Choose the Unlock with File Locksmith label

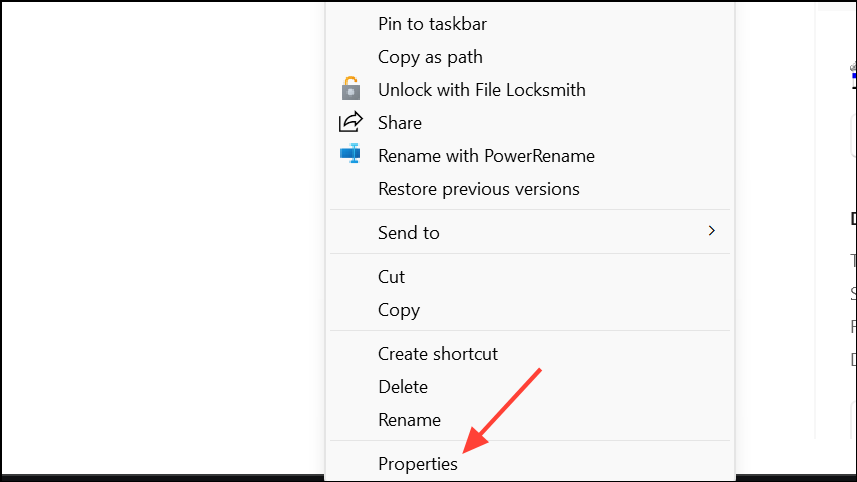481,89
